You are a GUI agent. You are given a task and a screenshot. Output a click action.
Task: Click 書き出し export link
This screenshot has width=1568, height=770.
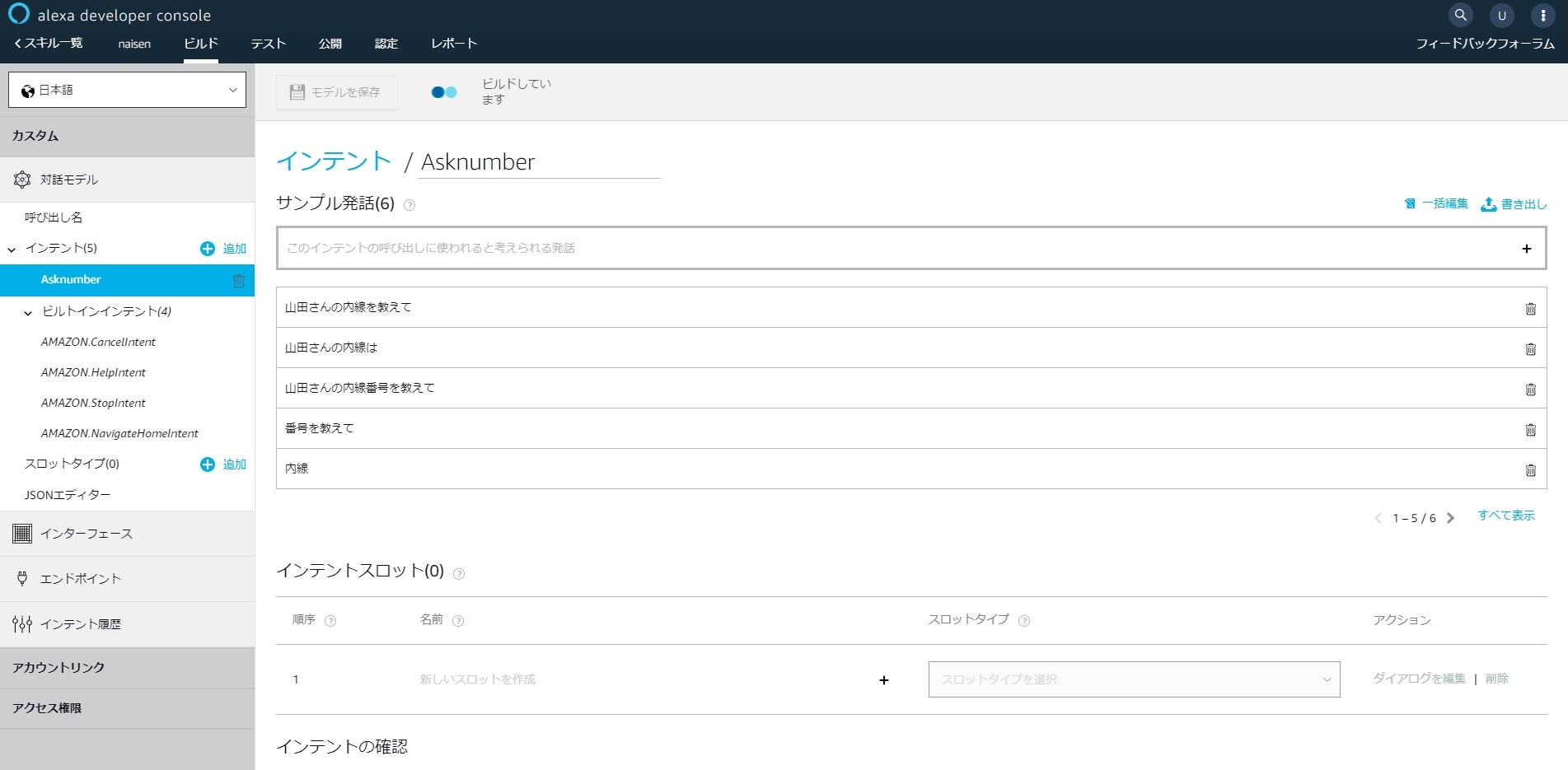tap(1514, 204)
